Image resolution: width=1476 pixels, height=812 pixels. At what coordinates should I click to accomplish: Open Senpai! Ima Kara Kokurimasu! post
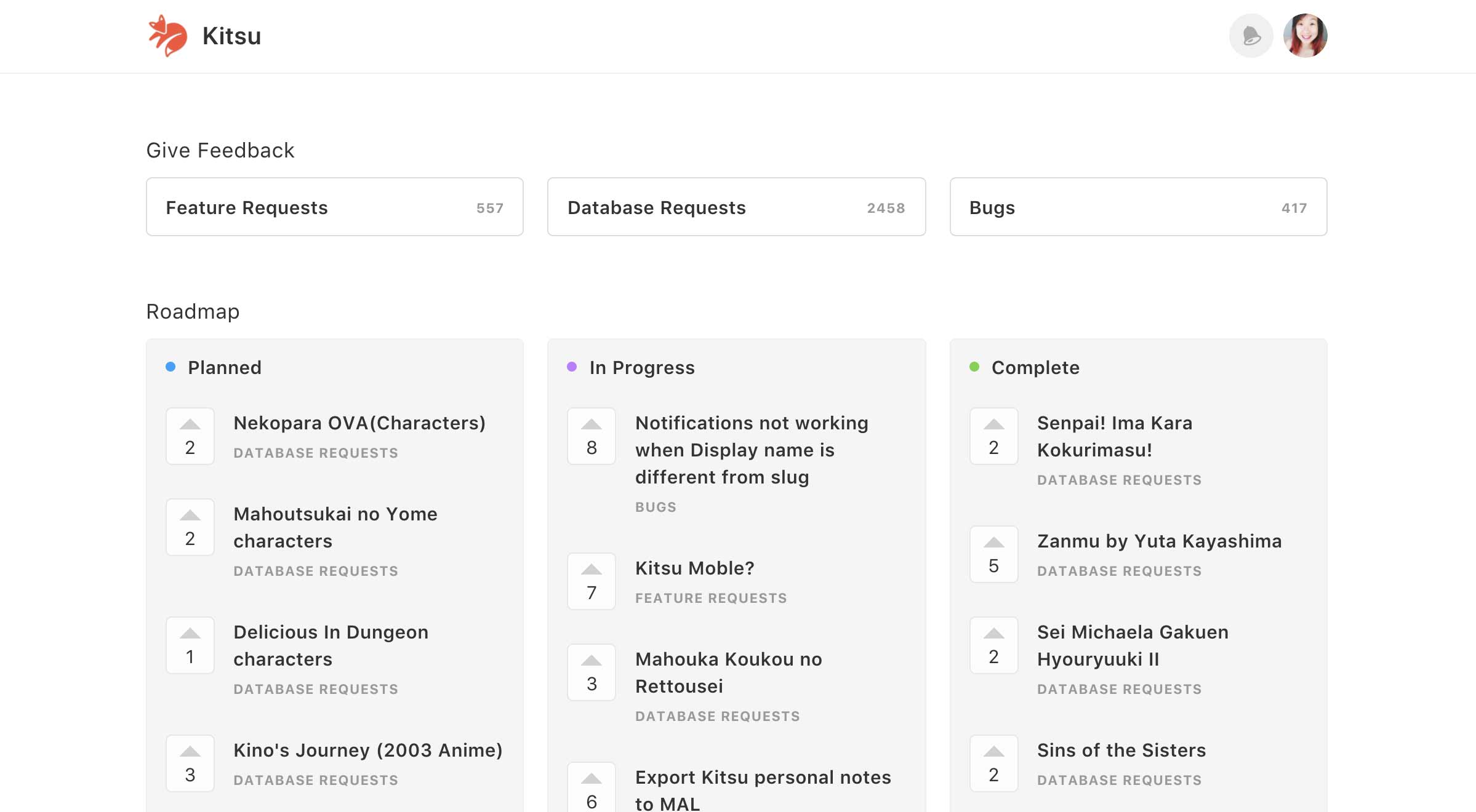[x=1115, y=437]
